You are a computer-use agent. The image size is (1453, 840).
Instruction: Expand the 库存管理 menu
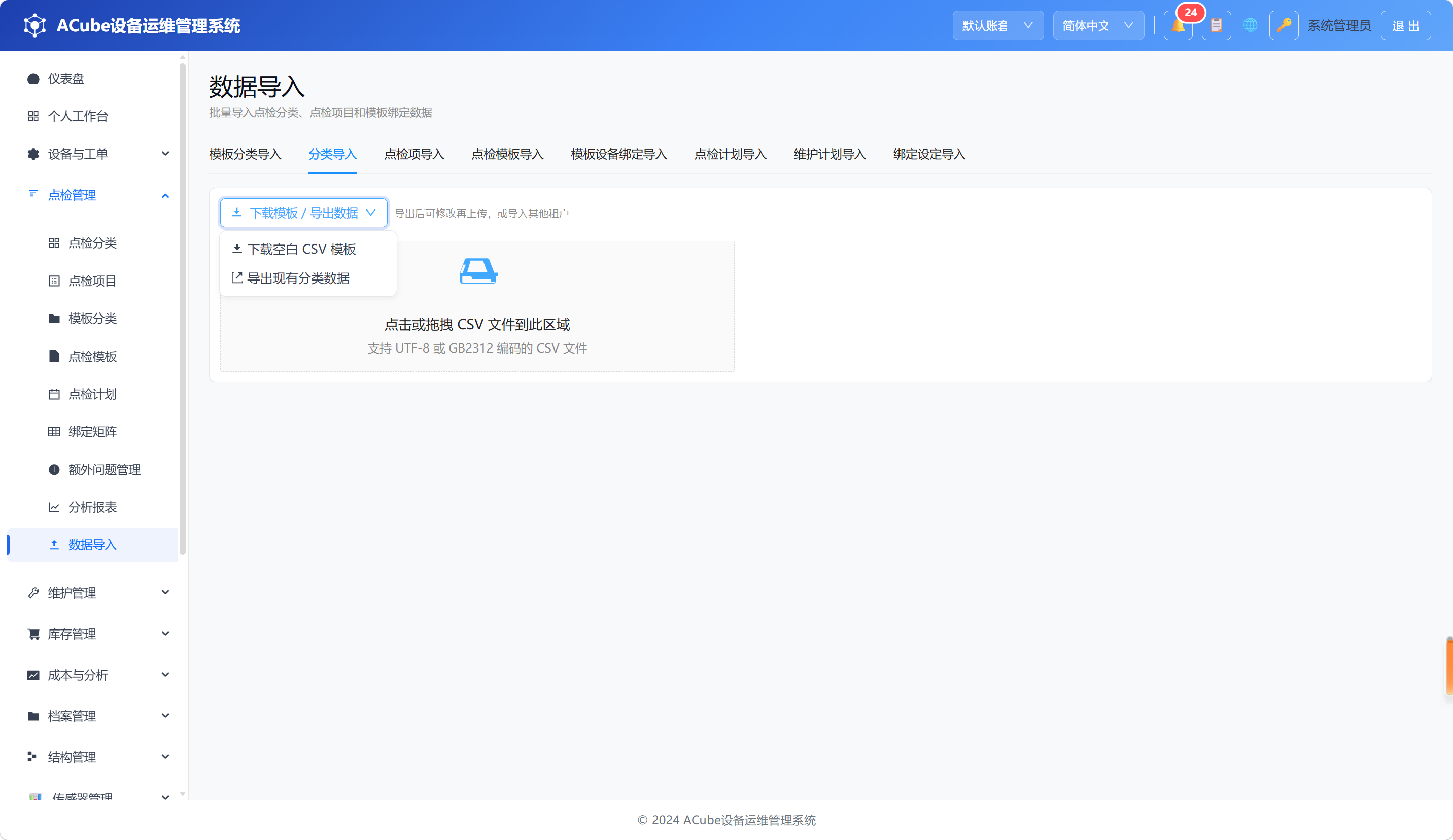point(92,634)
